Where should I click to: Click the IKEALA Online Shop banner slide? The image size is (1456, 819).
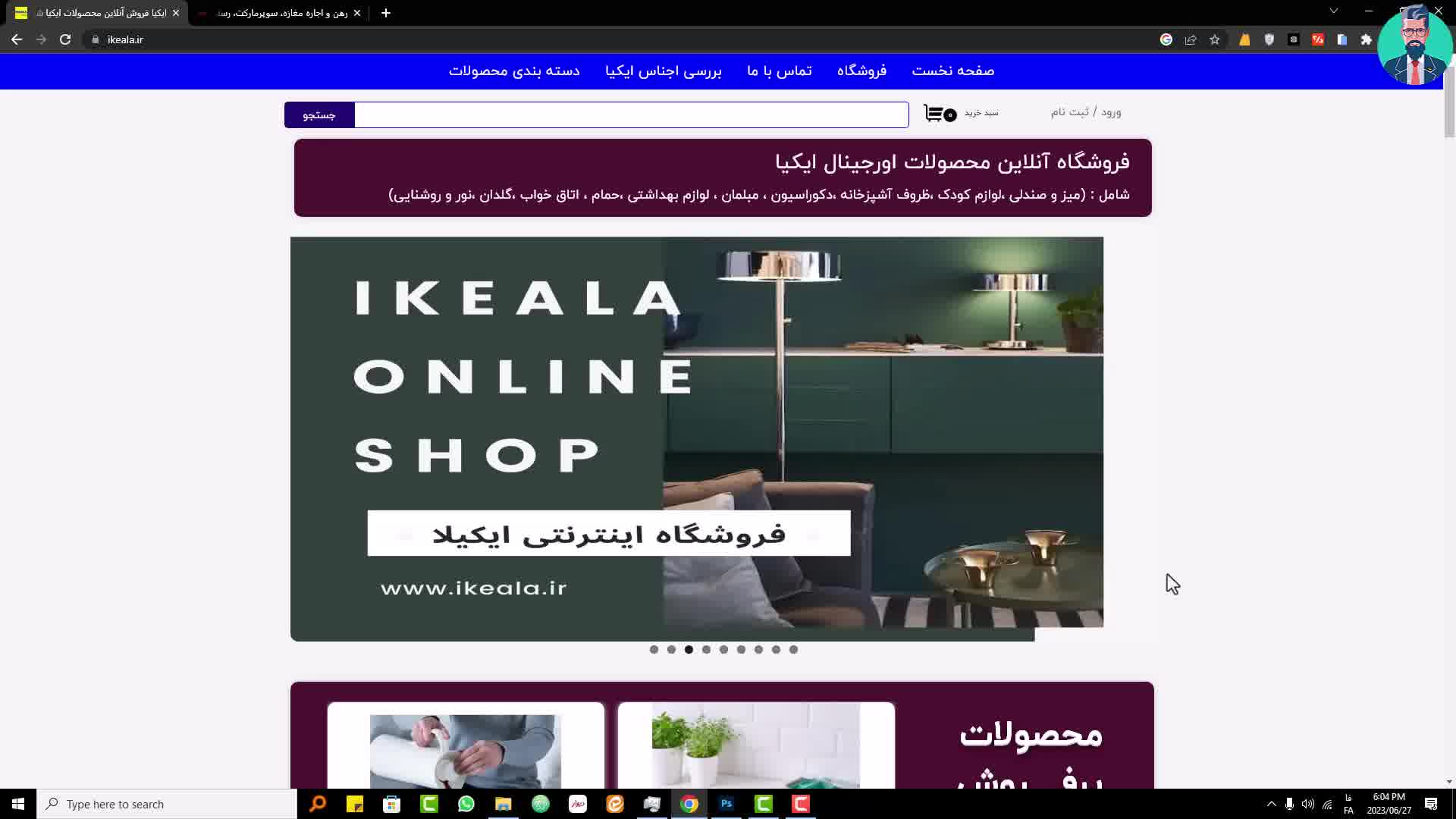696,438
